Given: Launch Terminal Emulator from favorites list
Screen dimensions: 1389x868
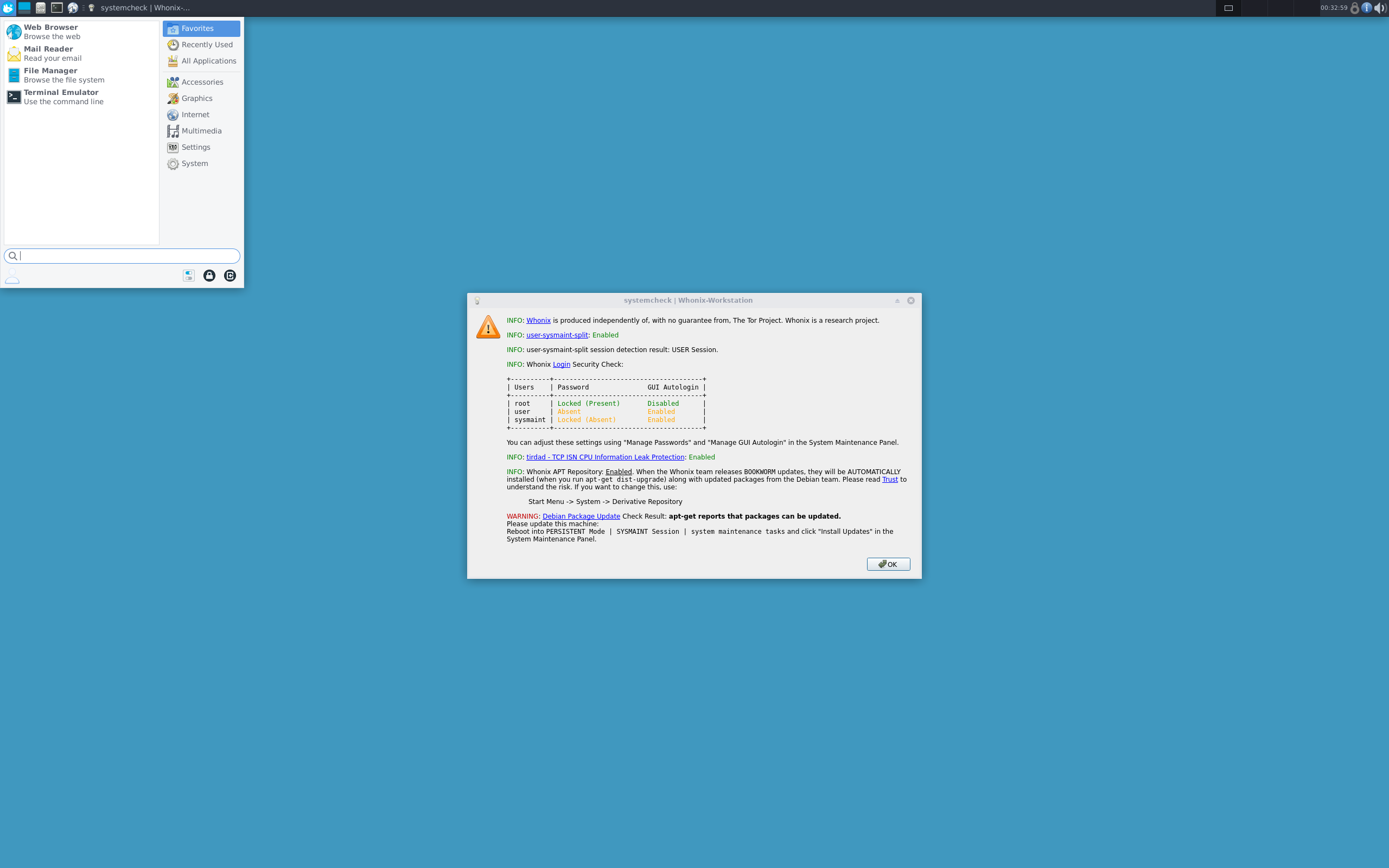Looking at the screenshot, I should click(x=81, y=97).
